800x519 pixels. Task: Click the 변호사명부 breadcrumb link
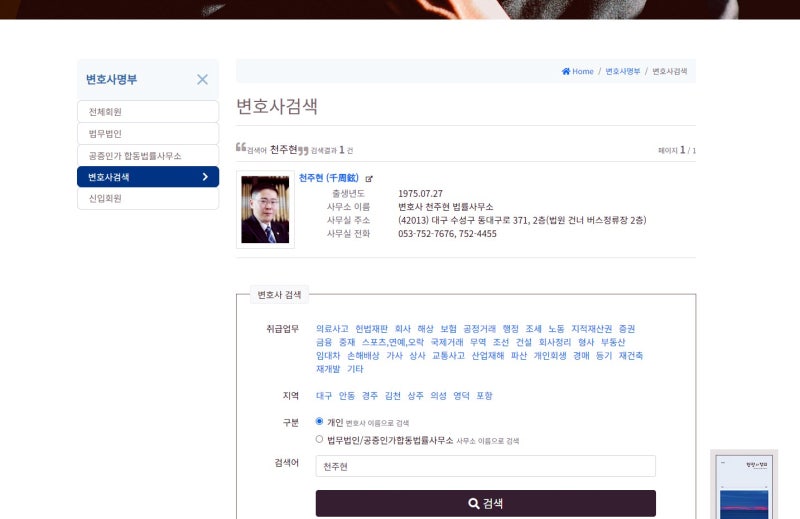point(622,71)
